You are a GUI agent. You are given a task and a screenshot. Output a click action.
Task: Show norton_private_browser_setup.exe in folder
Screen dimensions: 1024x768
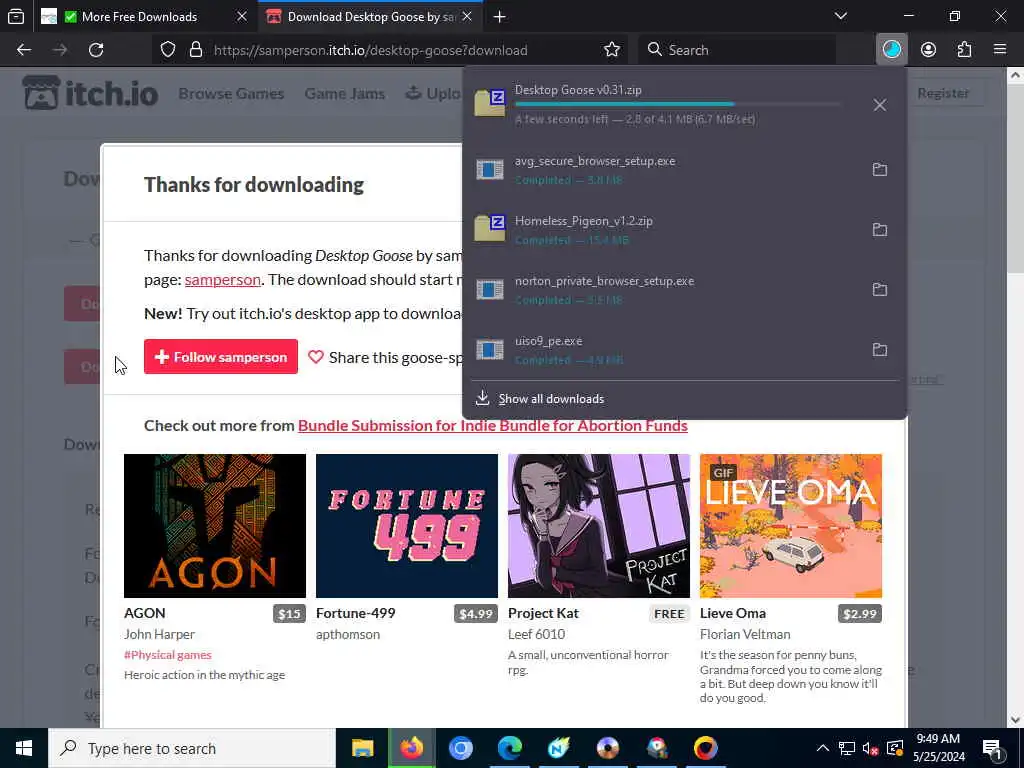pyautogui.click(x=880, y=289)
